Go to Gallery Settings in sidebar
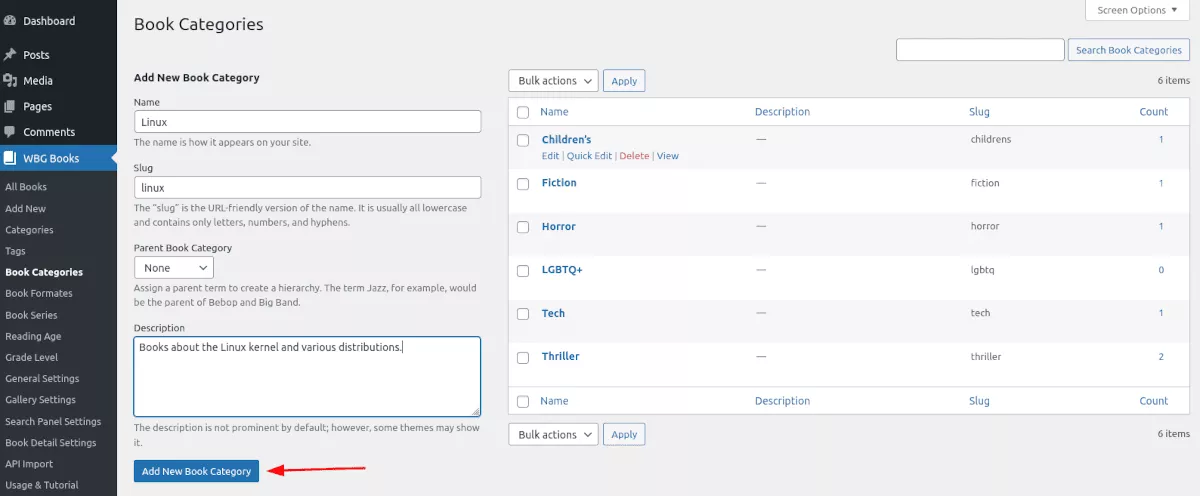Screen dimensions: 1200x496 (x=40, y=400)
